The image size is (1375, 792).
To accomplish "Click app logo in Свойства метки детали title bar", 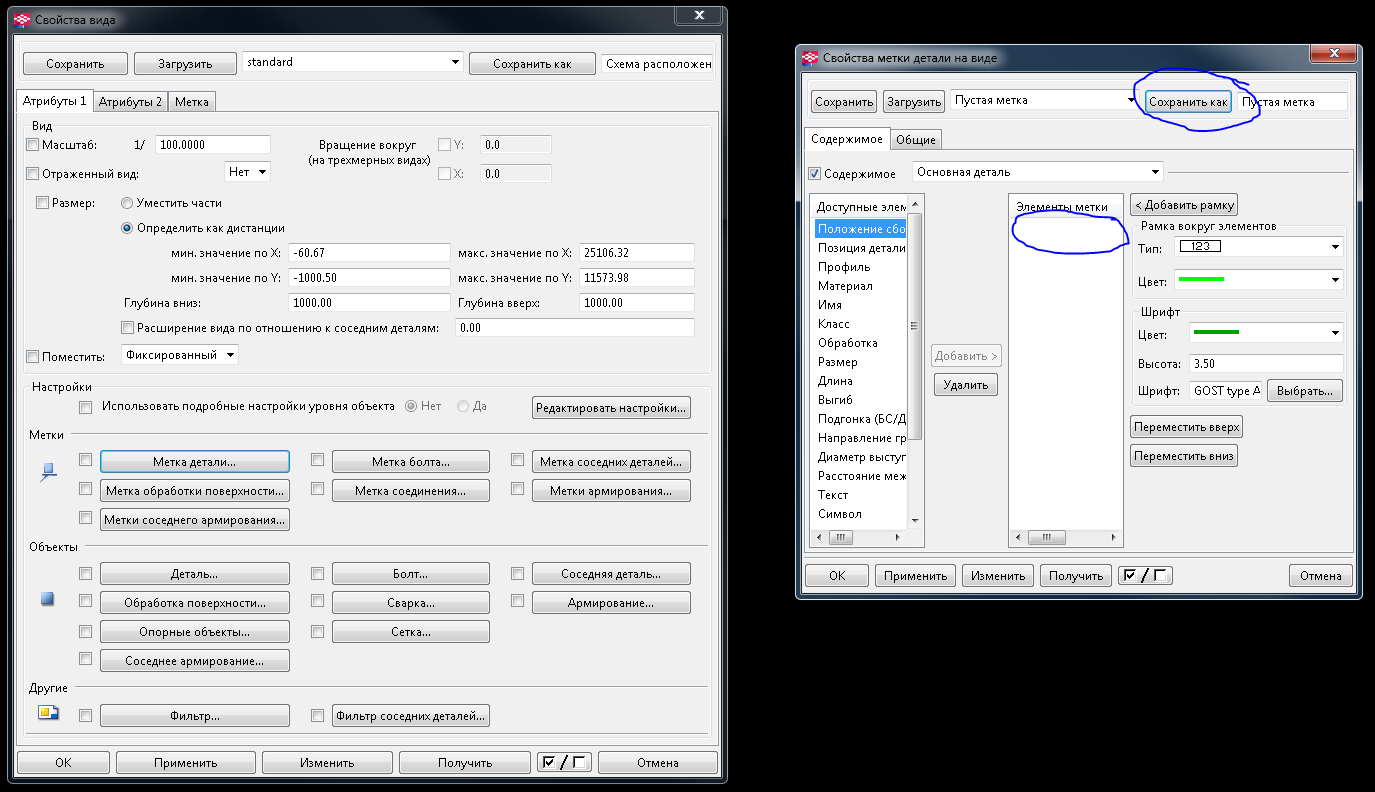I will [810, 58].
